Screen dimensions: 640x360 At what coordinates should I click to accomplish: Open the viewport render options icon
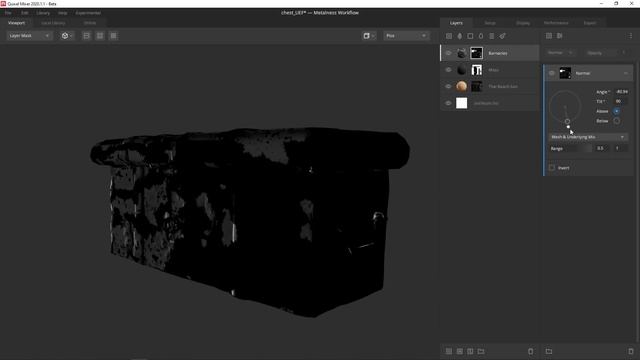tap(369, 36)
